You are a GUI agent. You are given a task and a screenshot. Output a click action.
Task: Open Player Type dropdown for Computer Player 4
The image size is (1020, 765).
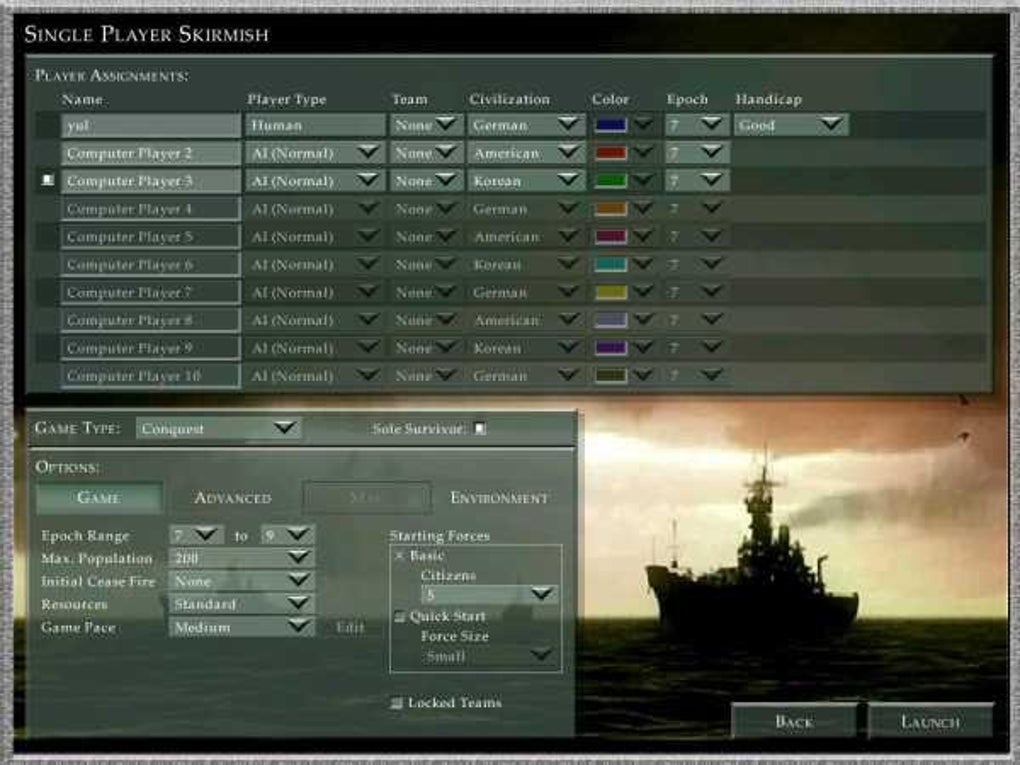coord(315,209)
